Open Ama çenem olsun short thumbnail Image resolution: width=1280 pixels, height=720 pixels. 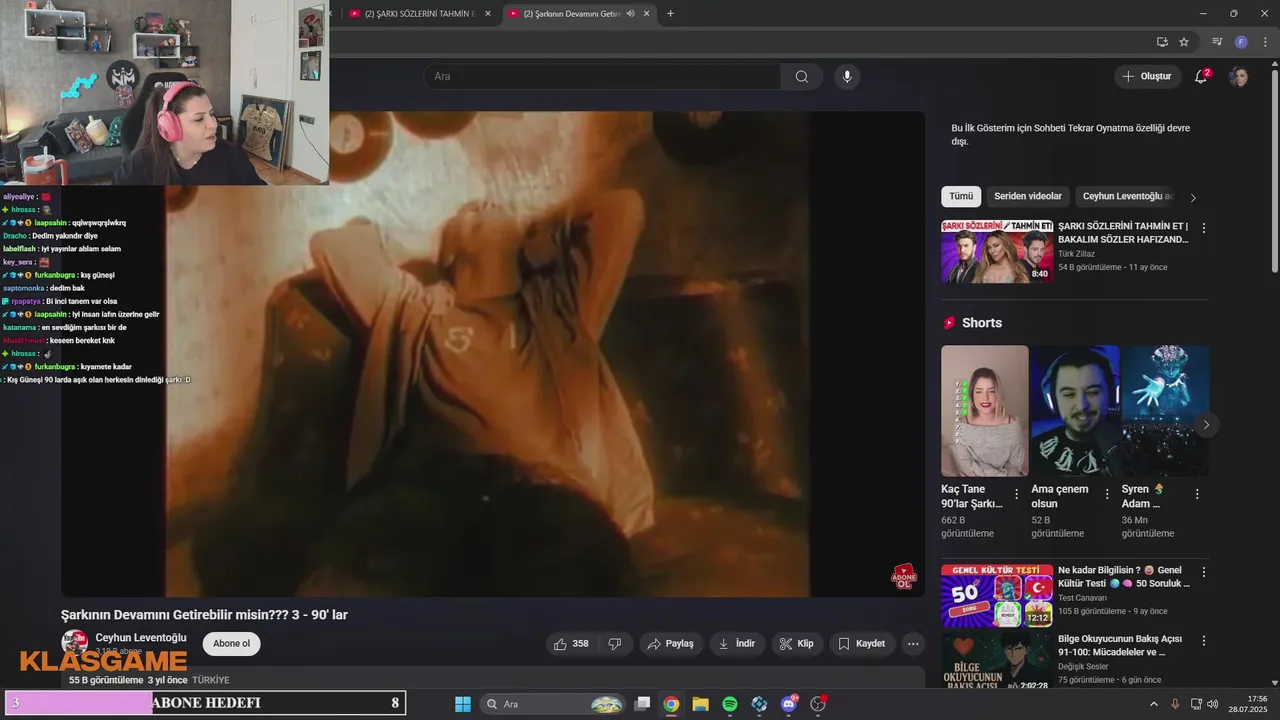[x=1075, y=411]
